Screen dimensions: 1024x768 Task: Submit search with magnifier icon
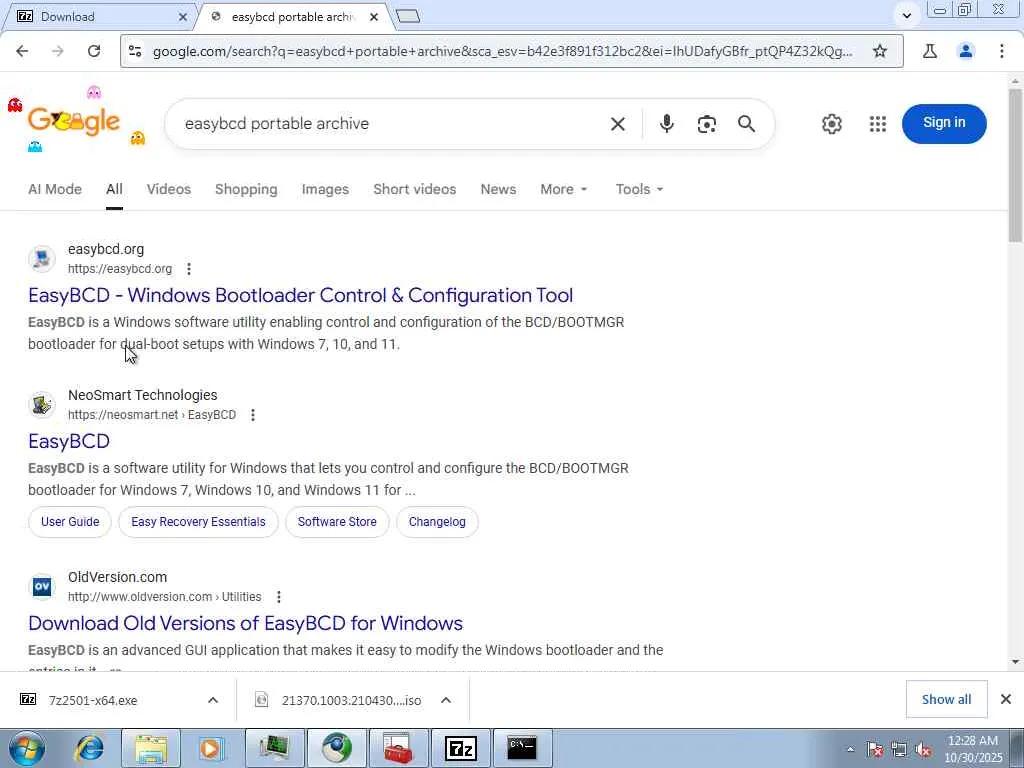click(746, 123)
